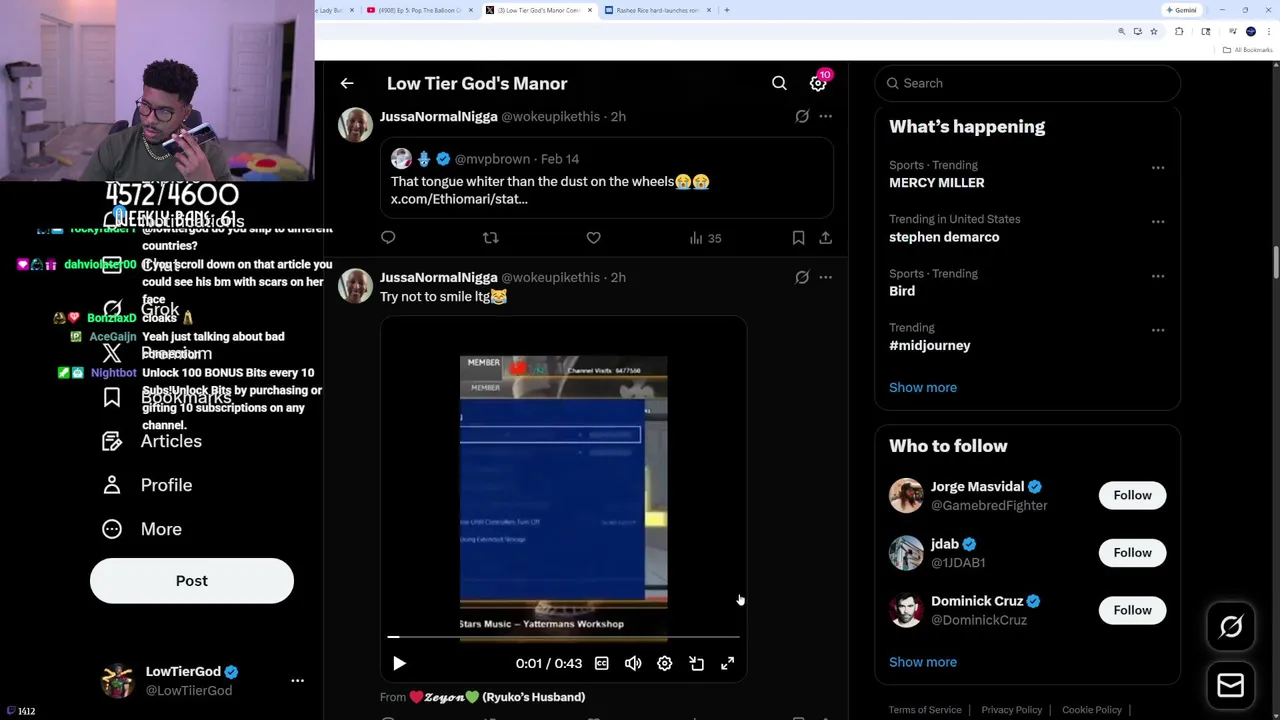Screen dimensions: 1280x720
Task: Open mvpbrown profile from quoted post
Action: tap(491, 159)
